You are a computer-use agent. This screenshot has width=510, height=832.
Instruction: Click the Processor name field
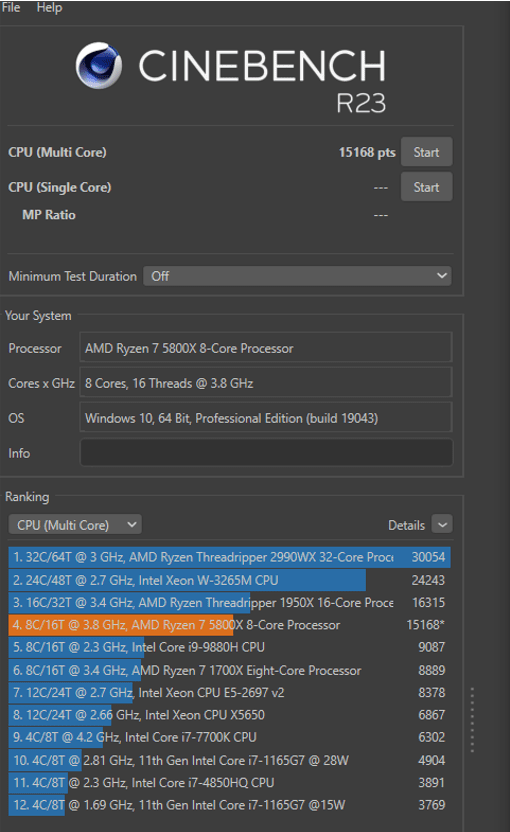[266, 348]
